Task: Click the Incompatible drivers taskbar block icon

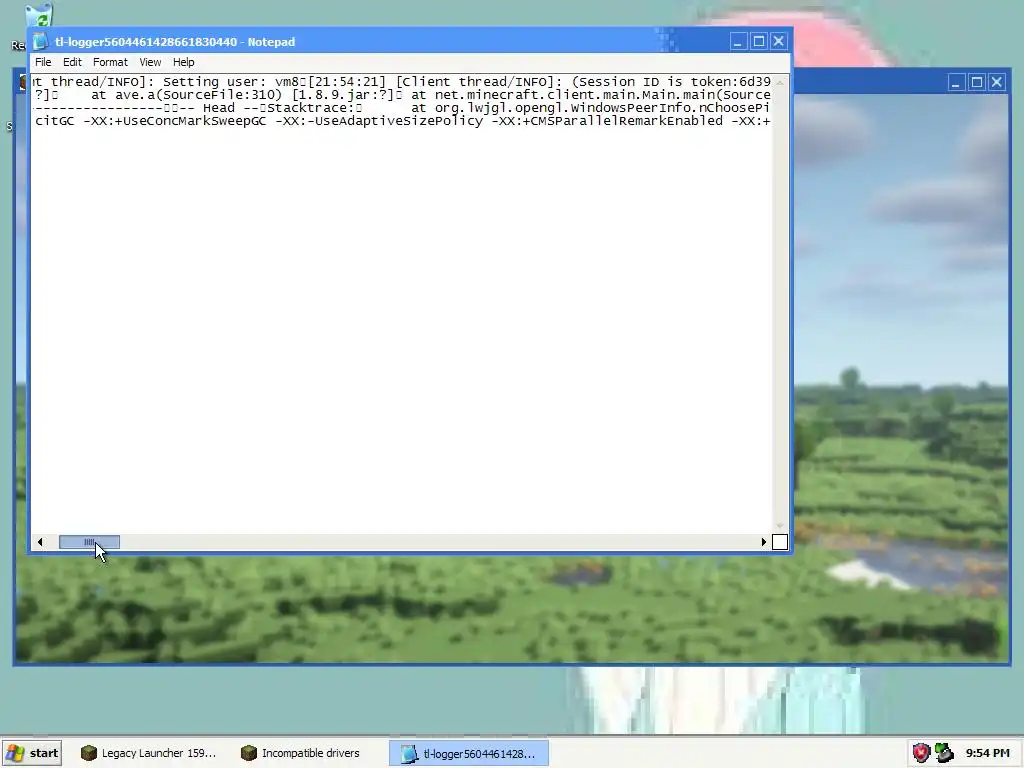Action: pos(249,753)
